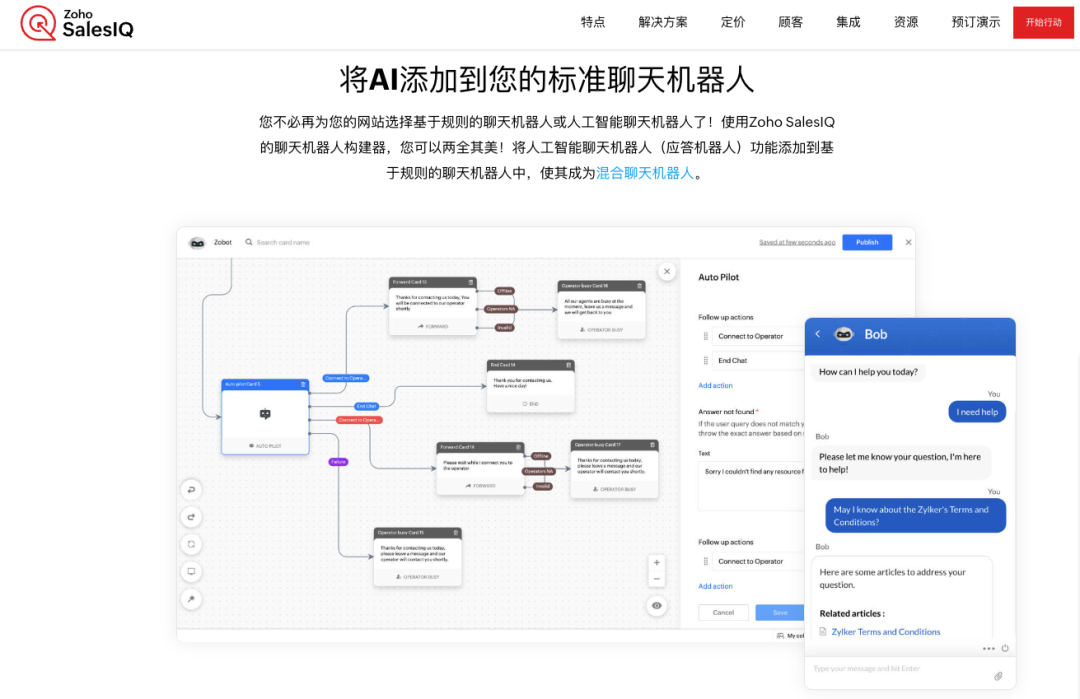The height and width of the screenshot is (699, 1080).
Task: Toggle the eye visibility button on canvas
Action: pyautogui.click(x=656, y=606)
